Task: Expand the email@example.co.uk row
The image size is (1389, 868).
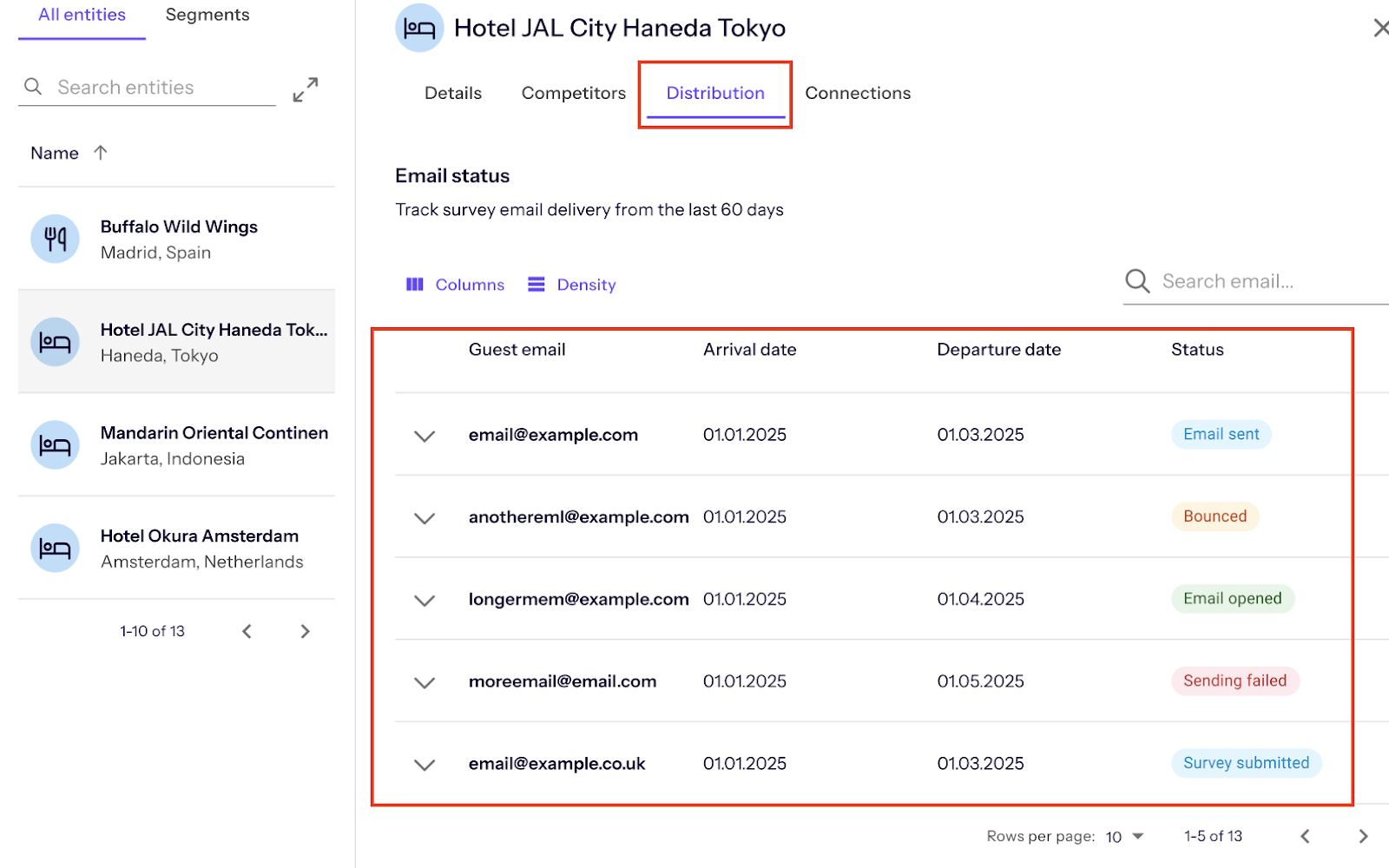Action: pyautogui.click(x=425, y=765)
